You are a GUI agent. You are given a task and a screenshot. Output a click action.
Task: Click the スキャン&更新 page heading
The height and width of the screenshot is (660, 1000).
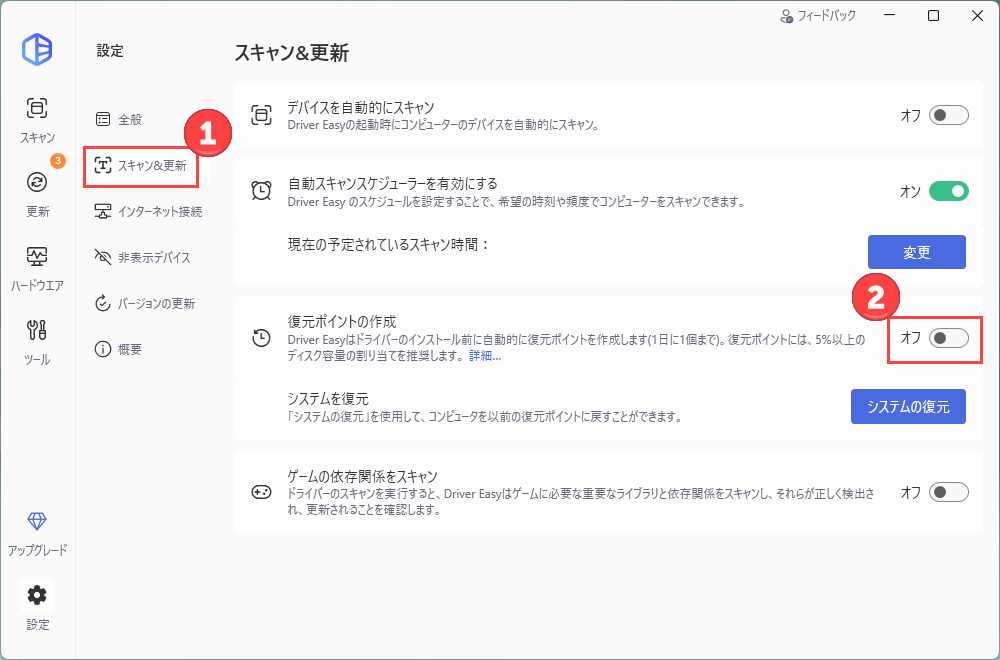(291, 53)
